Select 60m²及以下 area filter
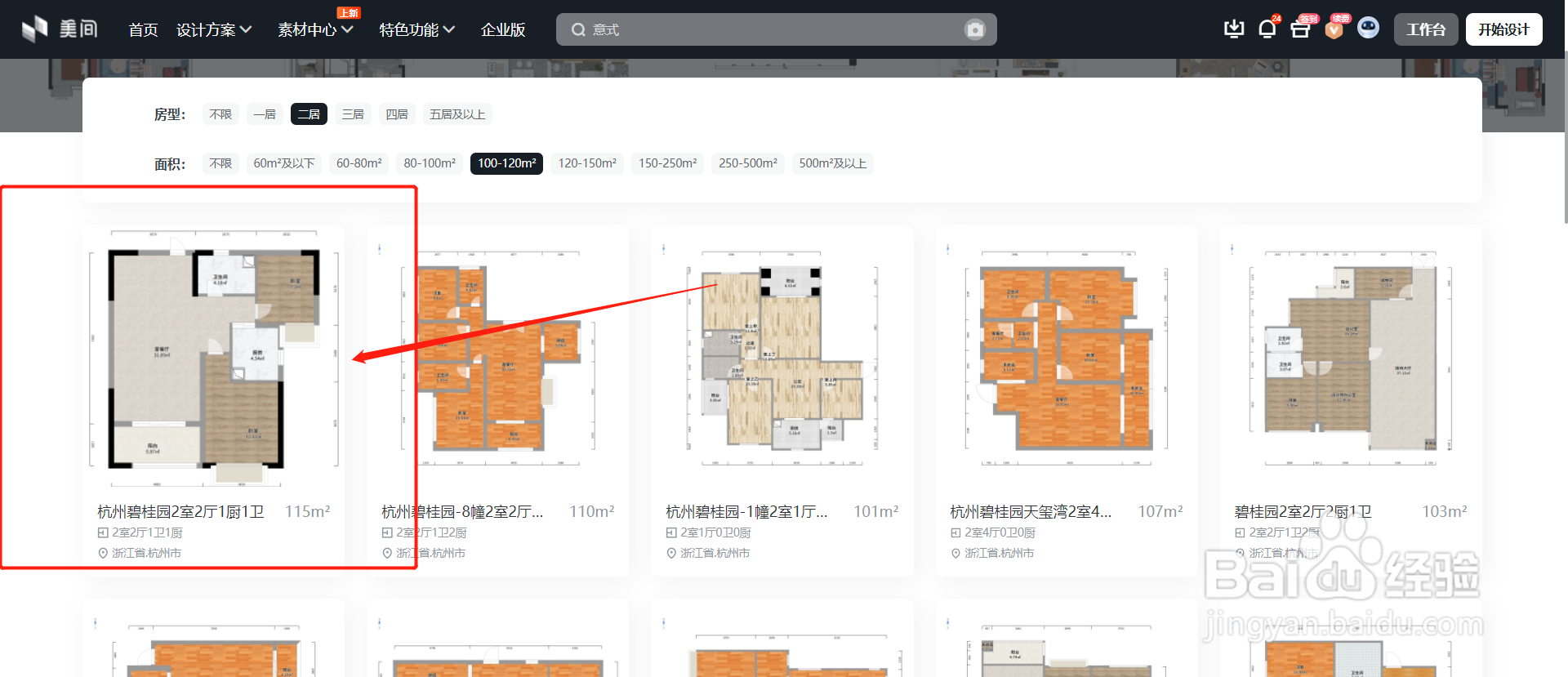The width and height of the screenshot is (1568, 677). [284, 163]
